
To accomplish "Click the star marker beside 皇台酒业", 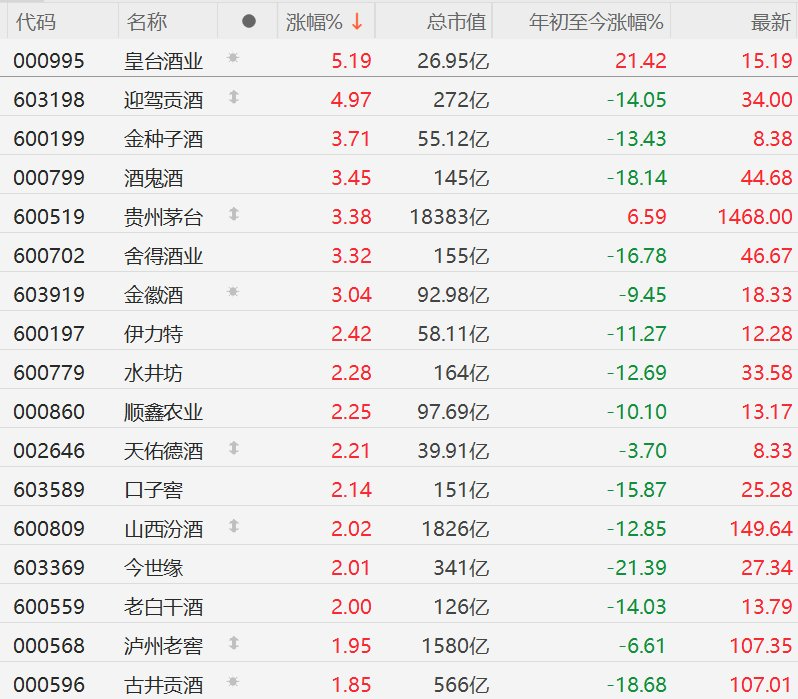I will (x=234, y=59).
